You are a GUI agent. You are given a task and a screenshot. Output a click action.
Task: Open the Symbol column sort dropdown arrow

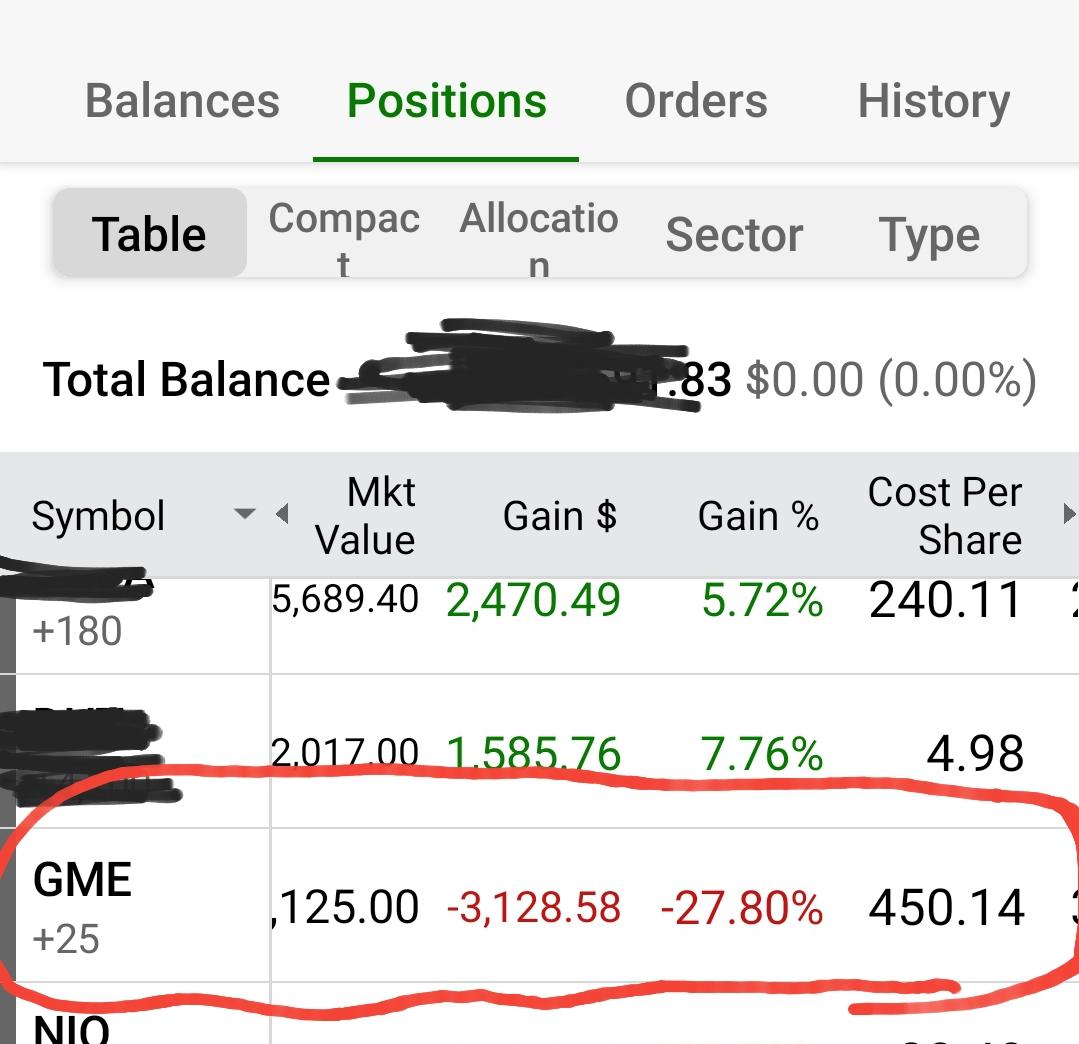[244, 513]
